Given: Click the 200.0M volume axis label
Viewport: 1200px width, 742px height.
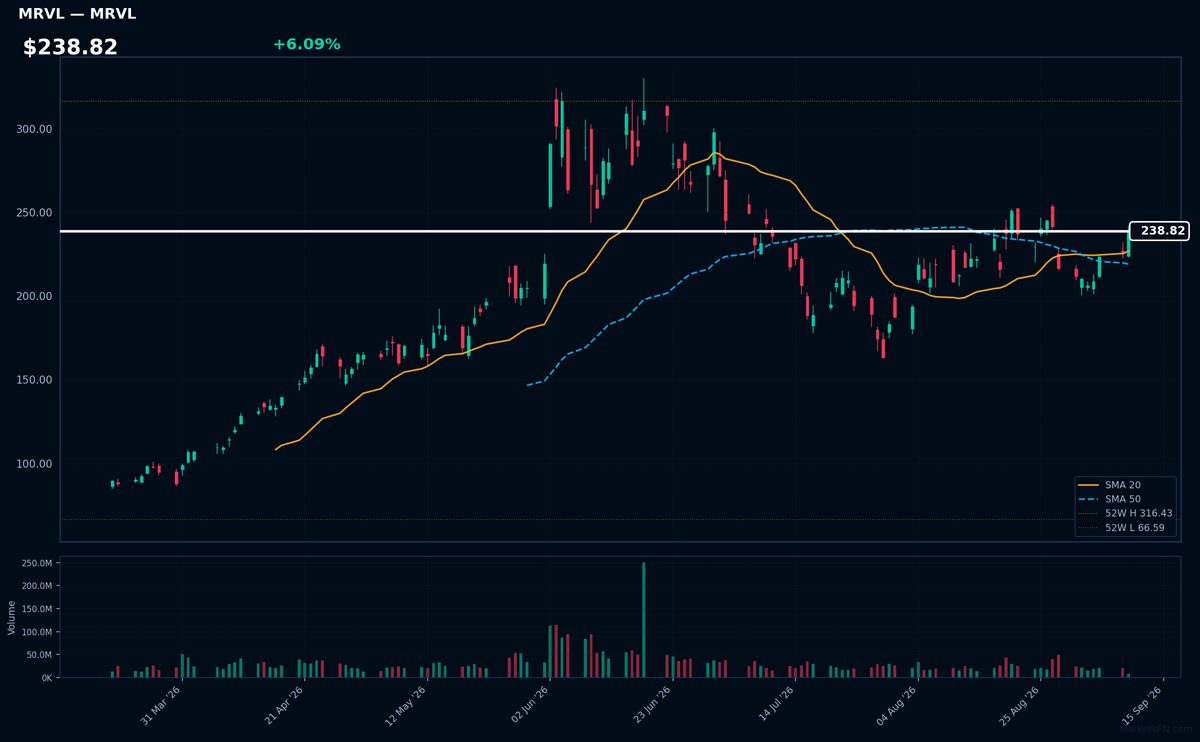Looking at the screenshot, I should [38, 586].
